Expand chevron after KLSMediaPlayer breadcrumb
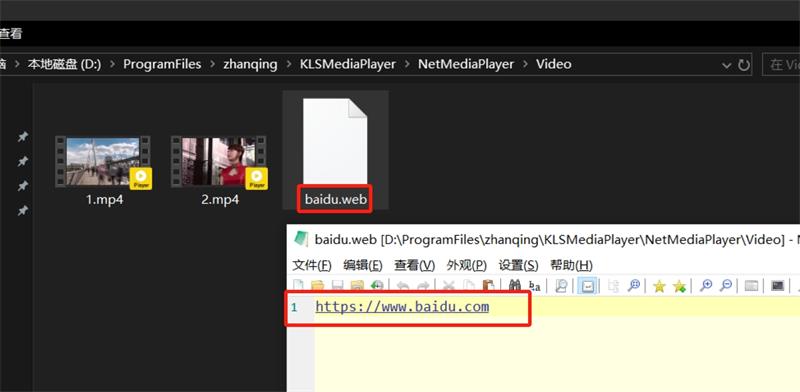 click(x=407, y=65)
